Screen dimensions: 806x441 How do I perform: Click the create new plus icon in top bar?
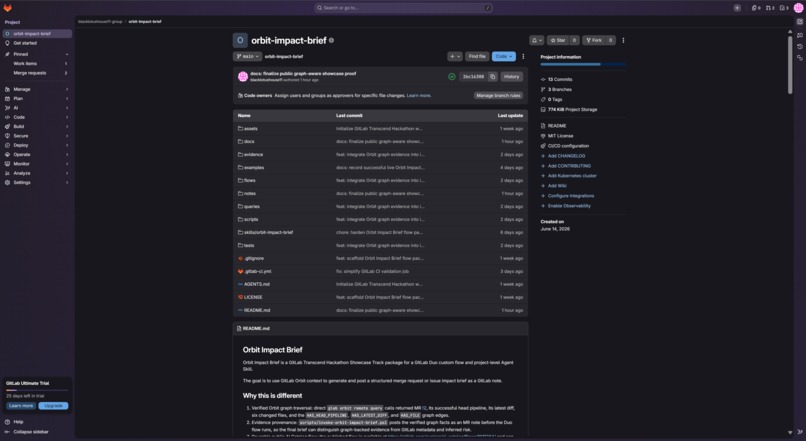[737, 8]
